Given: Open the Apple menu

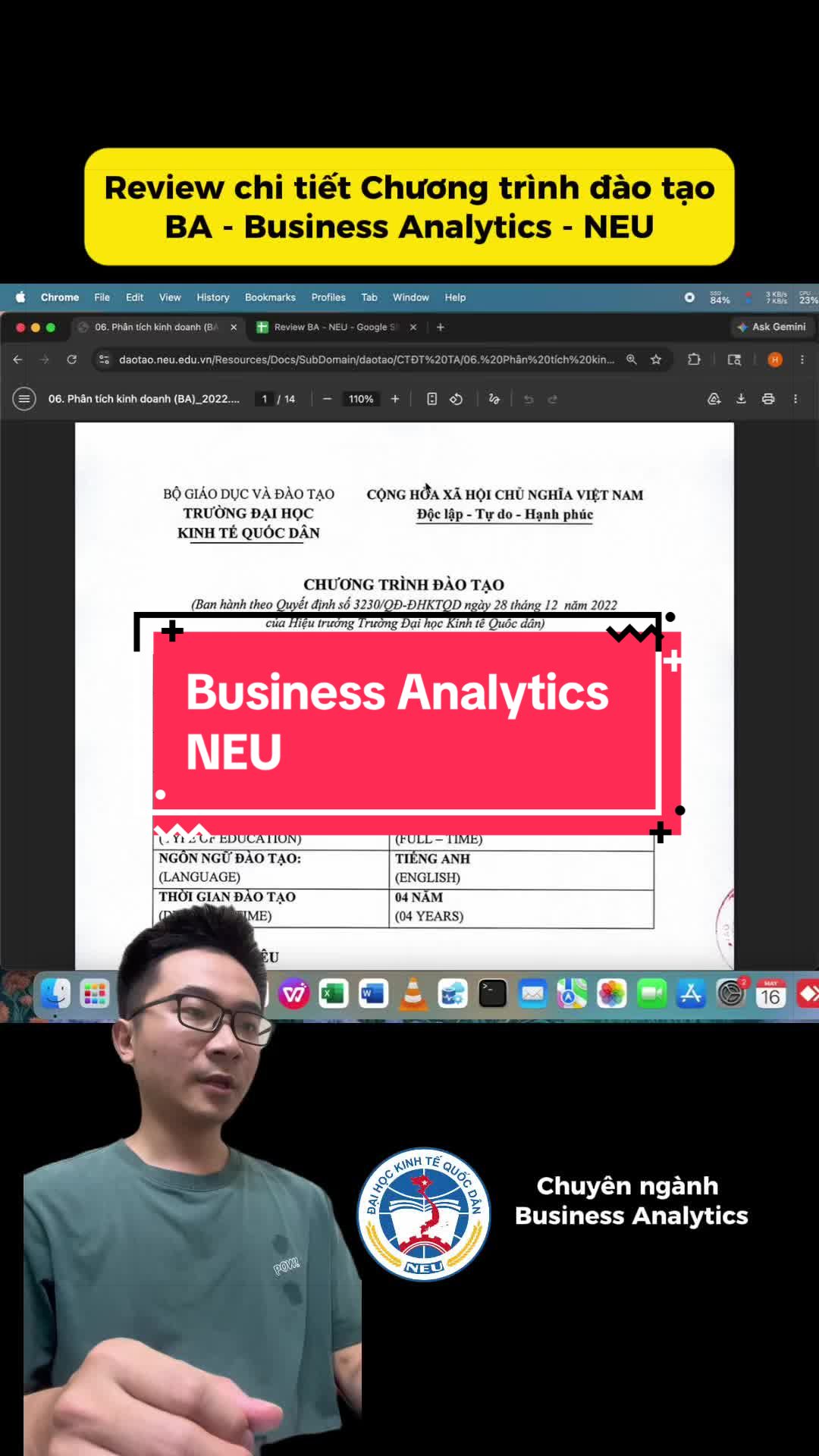Looking at the screenshot, I should tap(20, 297).
